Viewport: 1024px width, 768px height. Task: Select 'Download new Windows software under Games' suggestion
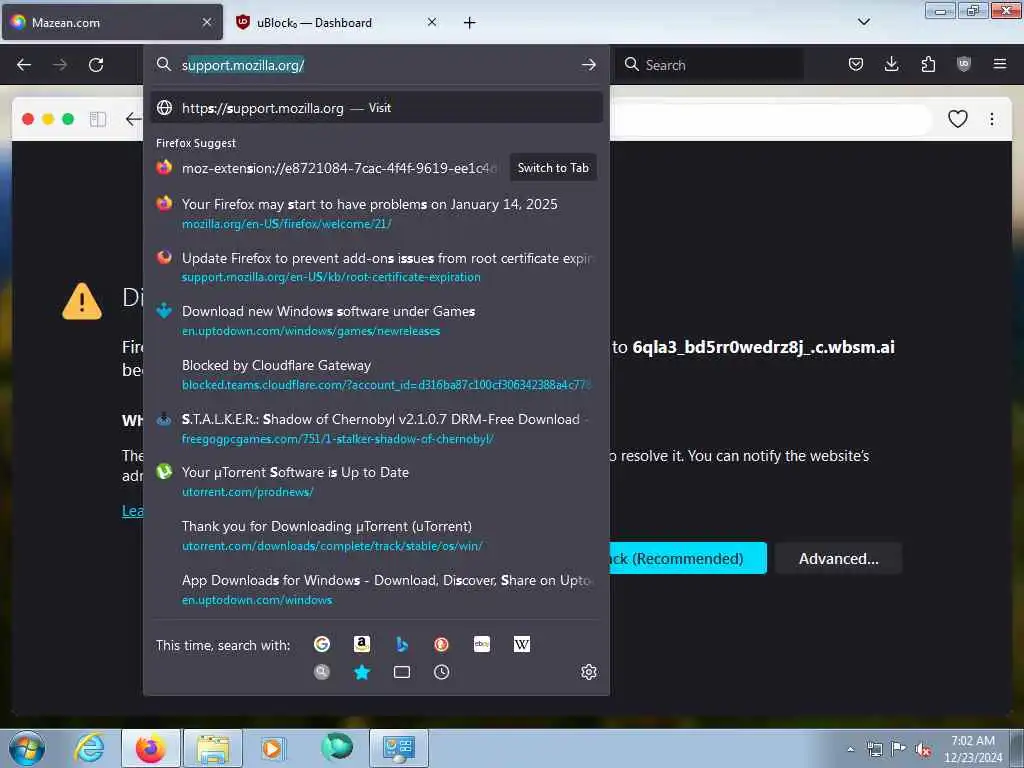(376, 320)
